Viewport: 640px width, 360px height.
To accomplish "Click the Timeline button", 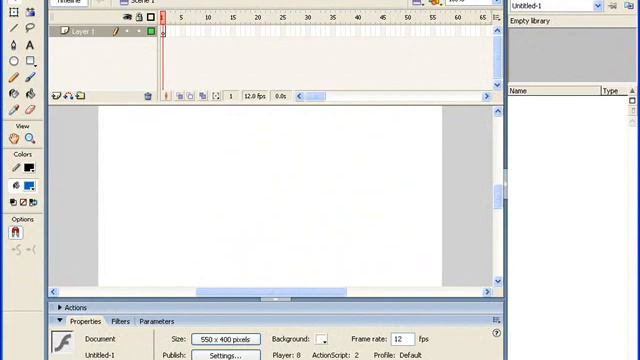I will point(69,2).
